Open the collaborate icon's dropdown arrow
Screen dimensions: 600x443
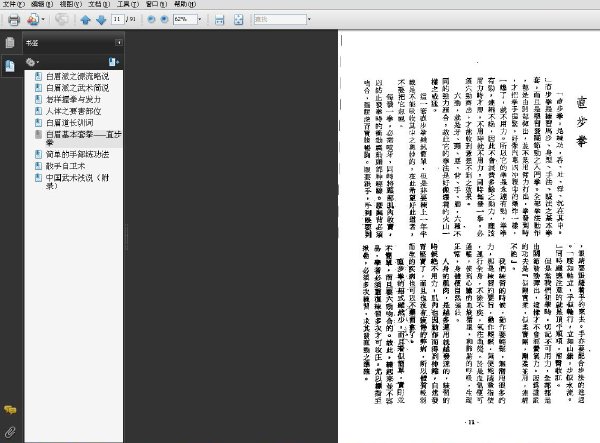(x=43, y=20)
